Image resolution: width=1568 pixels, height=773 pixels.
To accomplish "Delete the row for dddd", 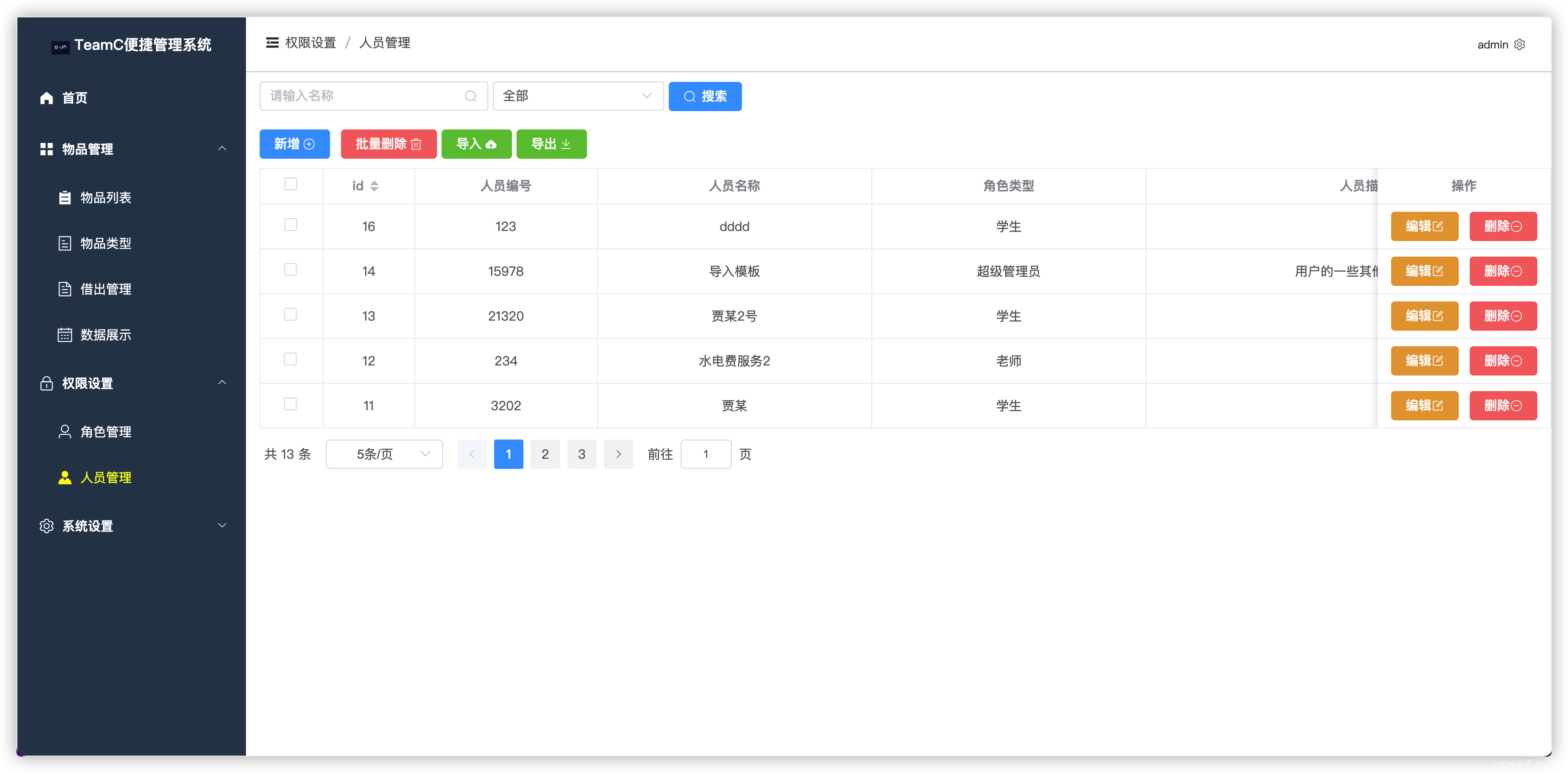I will tap(1503, 226).
